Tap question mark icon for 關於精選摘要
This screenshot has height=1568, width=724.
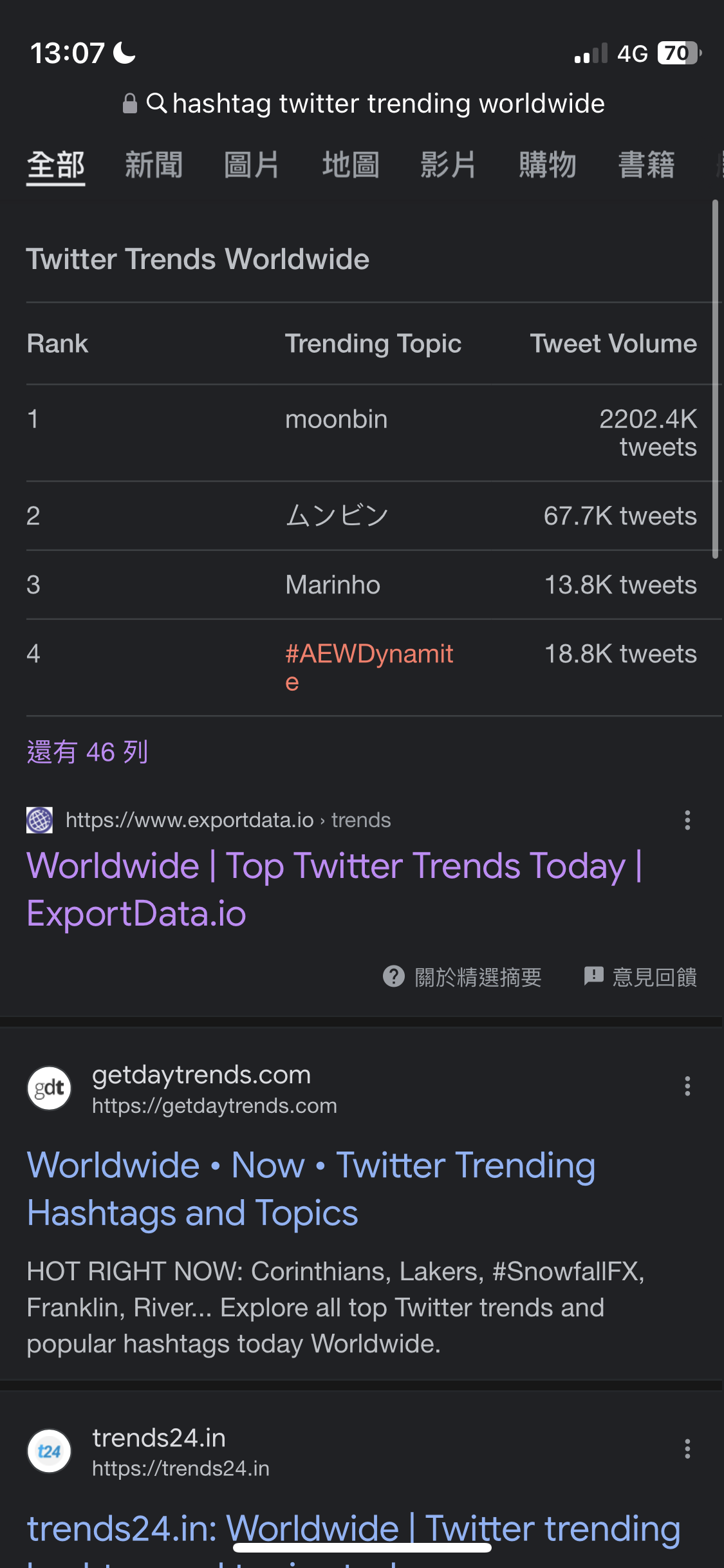[394, 976]
